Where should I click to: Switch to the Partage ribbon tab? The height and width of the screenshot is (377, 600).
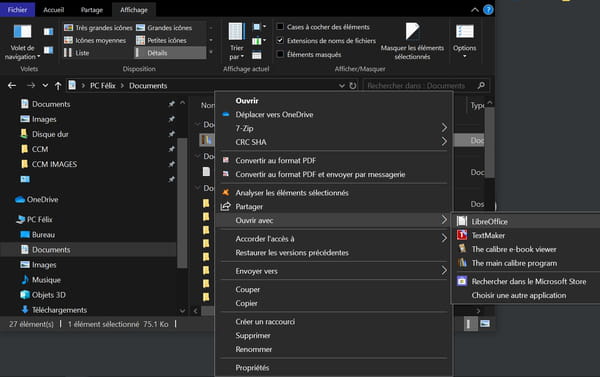[x=92, y=10]
